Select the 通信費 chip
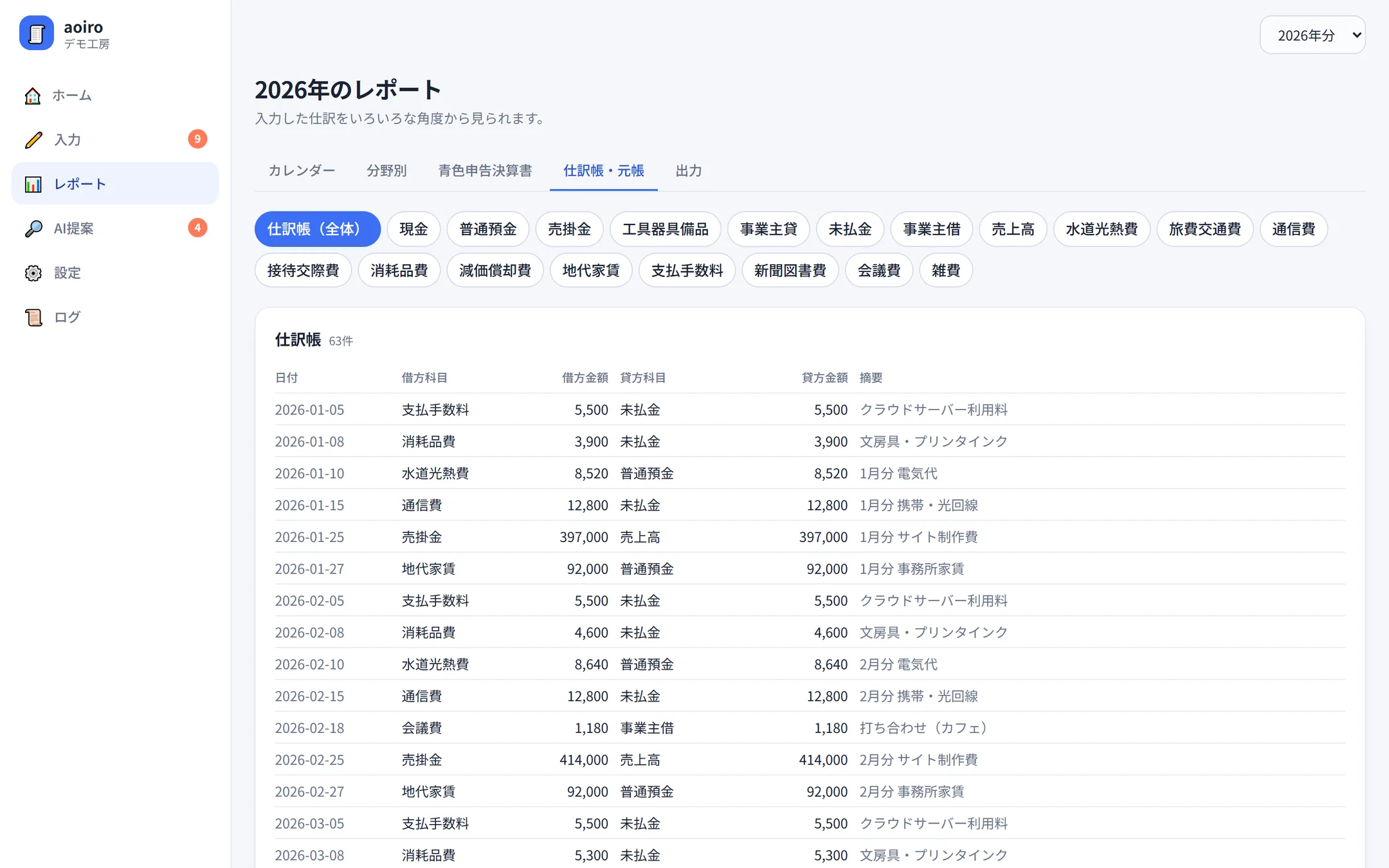 (x=1294, y=229)
